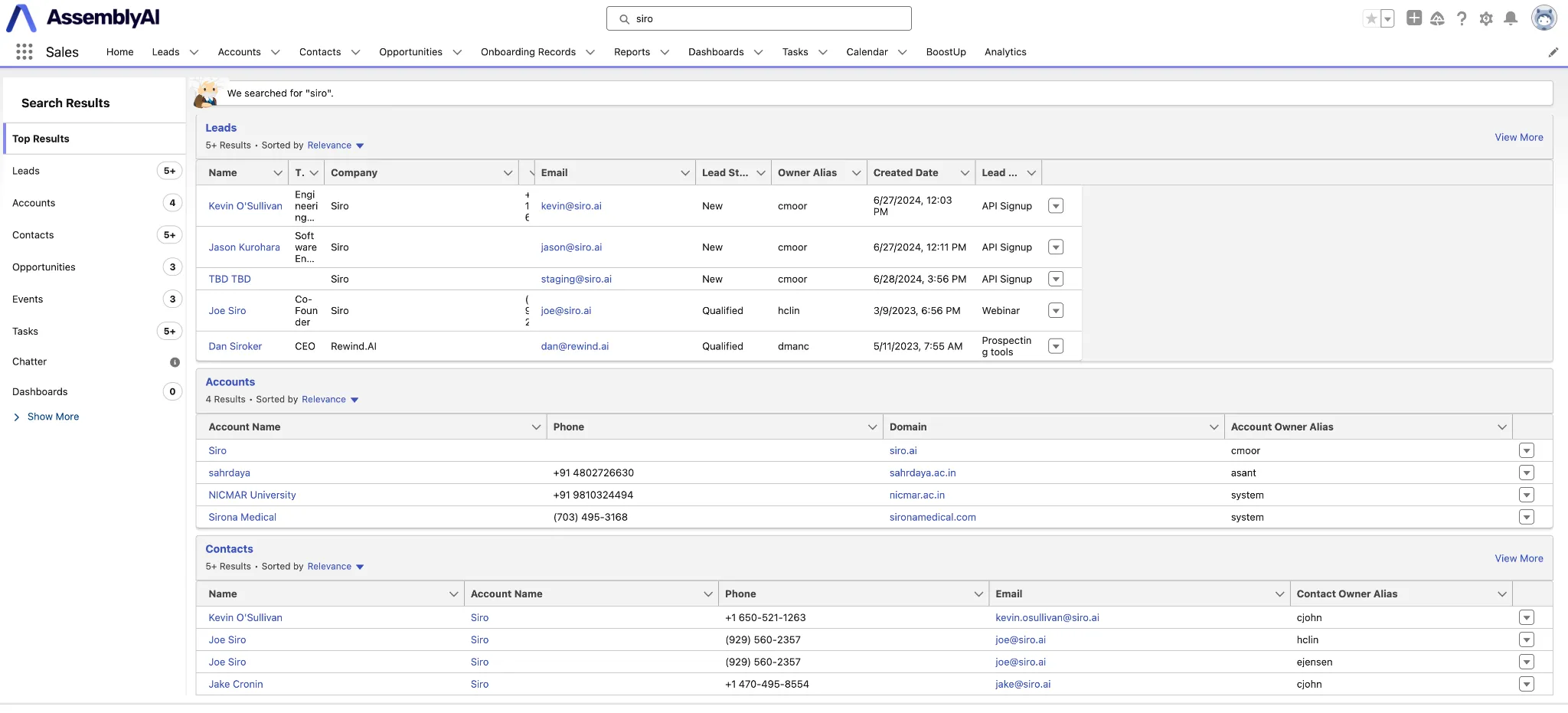Viewport: 1568px width, 713px height.
Task: Click the notifications bell icon
Action: (1510, 18)
